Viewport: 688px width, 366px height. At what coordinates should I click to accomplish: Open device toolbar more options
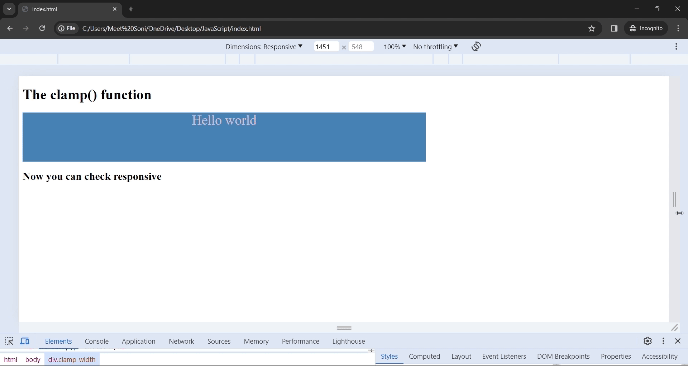676,46
